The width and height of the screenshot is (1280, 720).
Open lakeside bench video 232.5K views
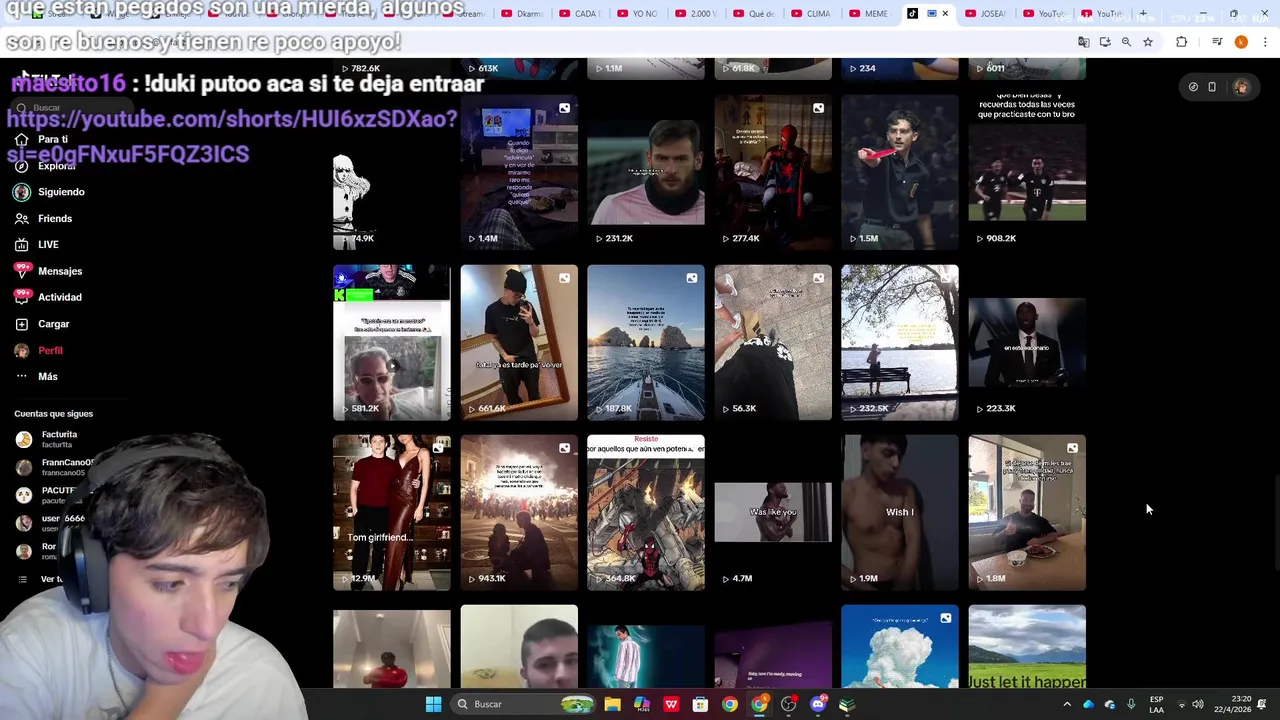900,342
